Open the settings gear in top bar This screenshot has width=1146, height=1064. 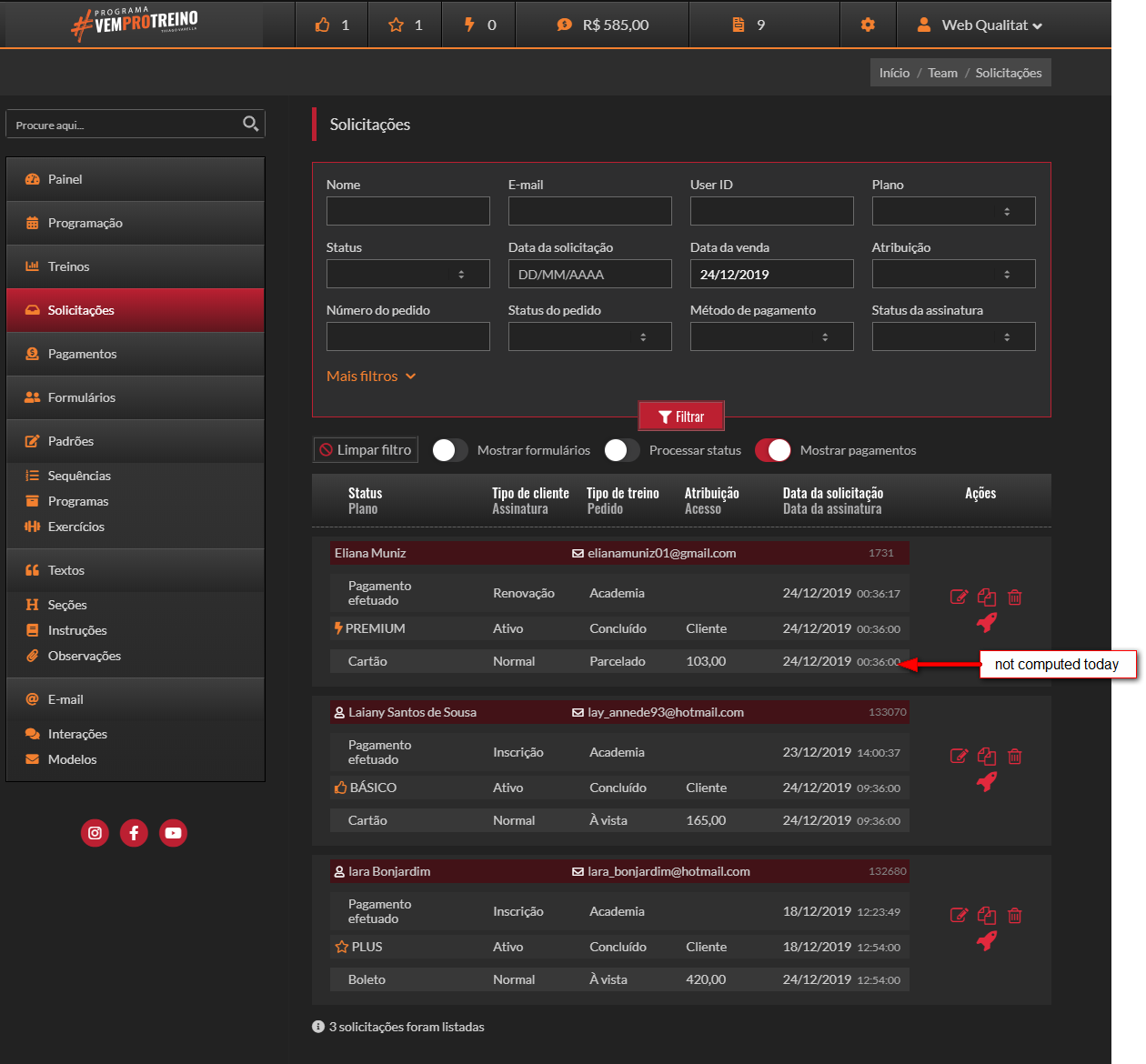[868, 25]
